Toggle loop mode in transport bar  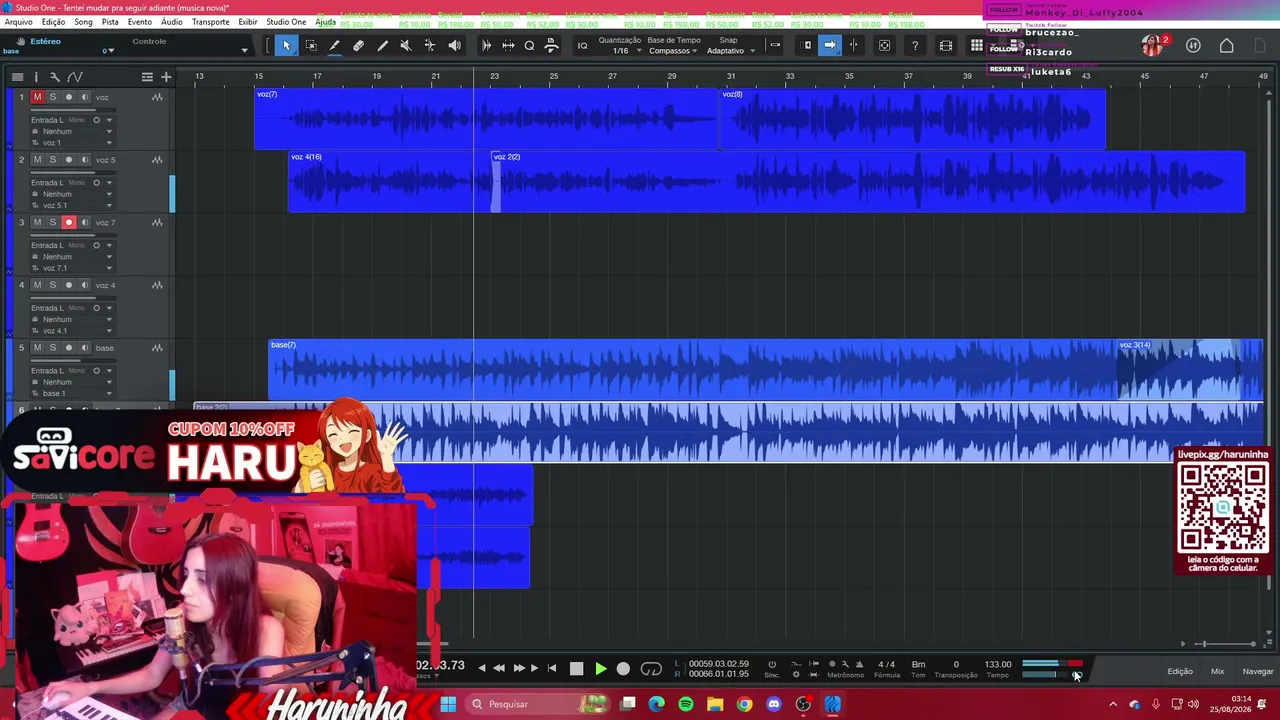[651, 669]
